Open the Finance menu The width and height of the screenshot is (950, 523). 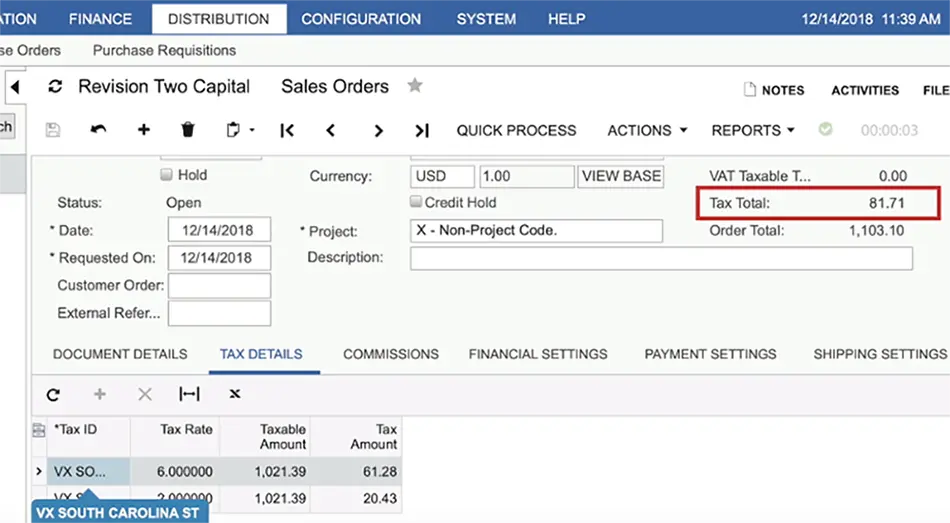(x=101, y=19)
